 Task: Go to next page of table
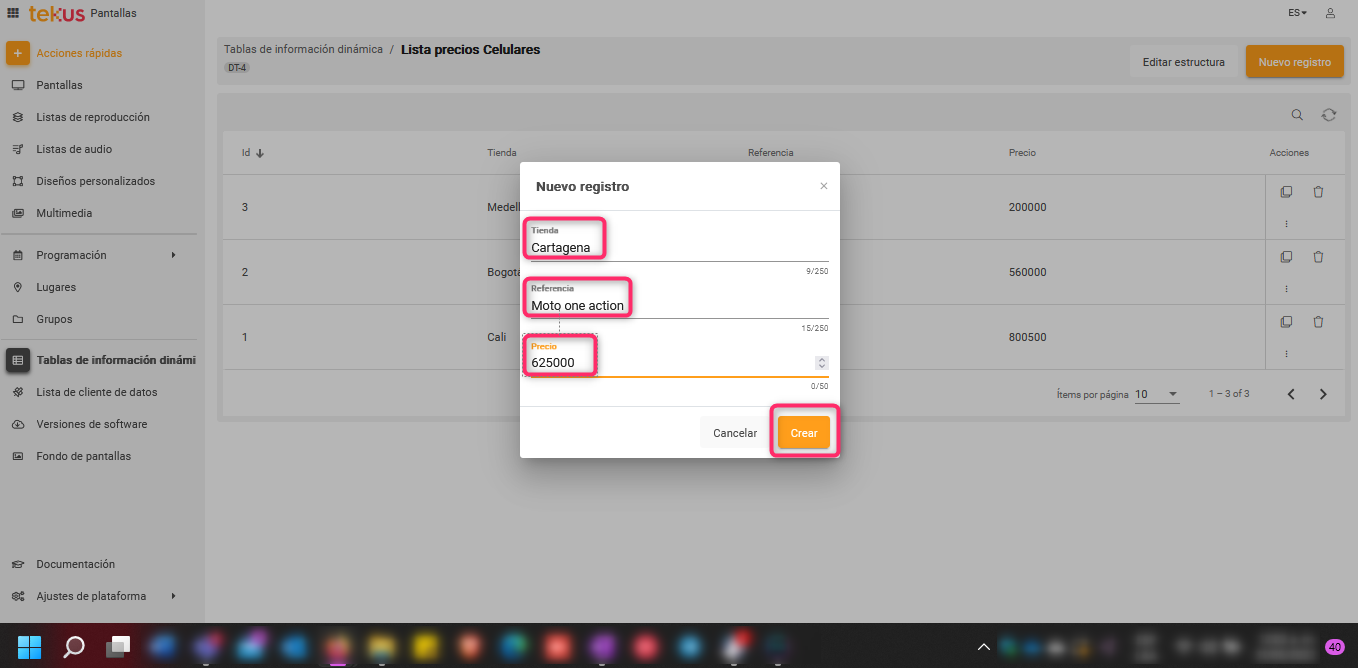1323,394
